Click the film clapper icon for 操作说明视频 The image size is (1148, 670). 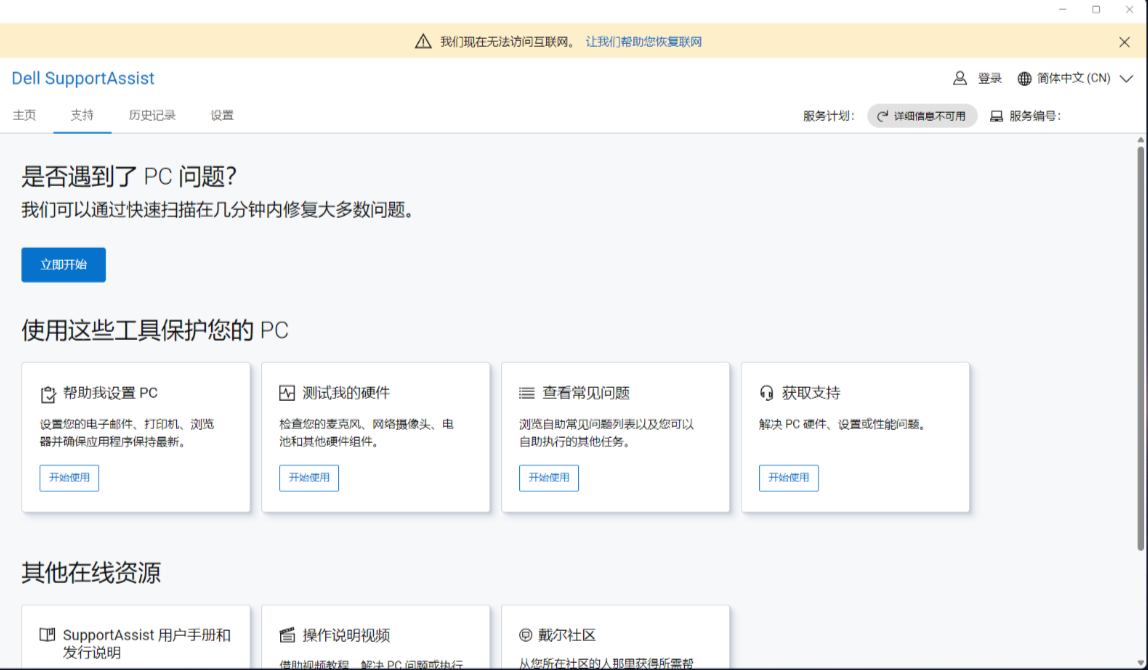(x=287, y=635)
